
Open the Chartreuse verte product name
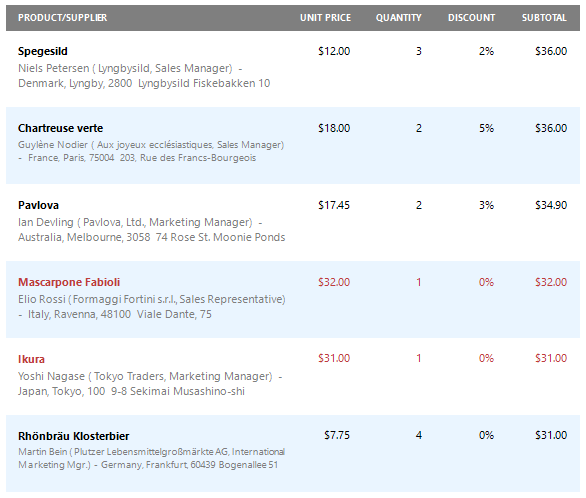(61, 128)
